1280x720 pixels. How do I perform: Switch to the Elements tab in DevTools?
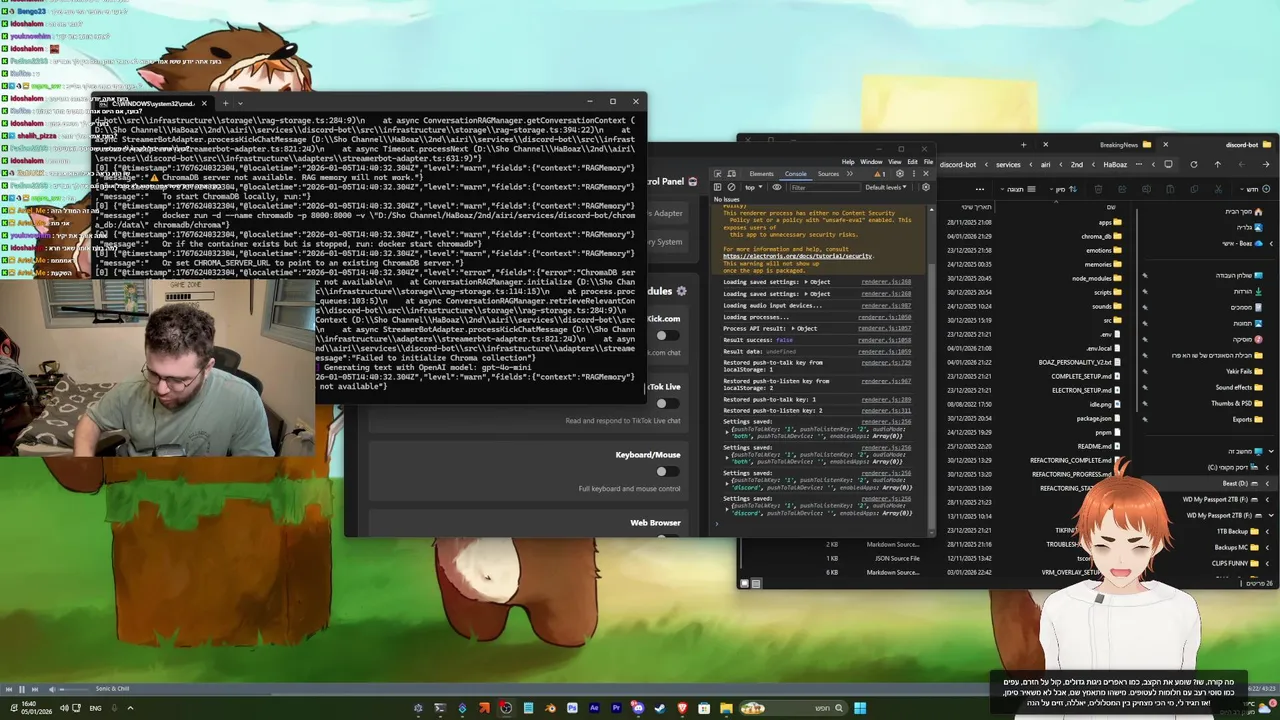761,174
